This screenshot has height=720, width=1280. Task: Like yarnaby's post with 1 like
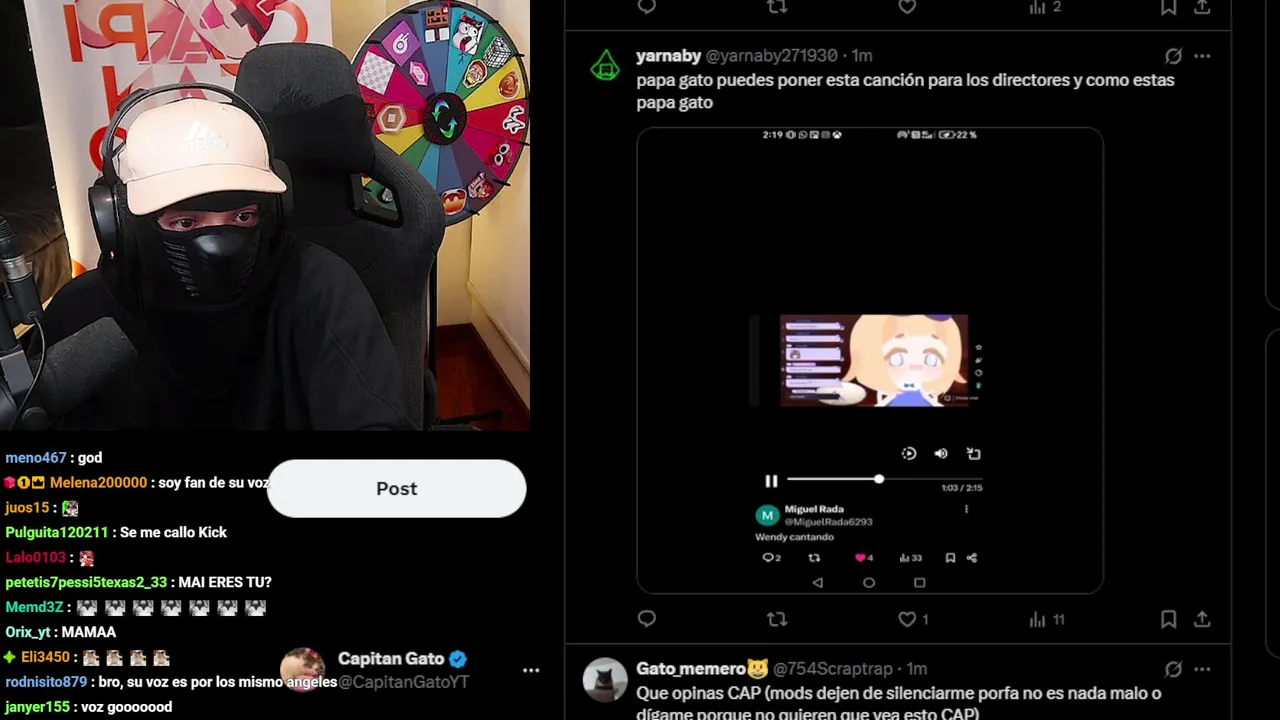(x=913, y=619)
